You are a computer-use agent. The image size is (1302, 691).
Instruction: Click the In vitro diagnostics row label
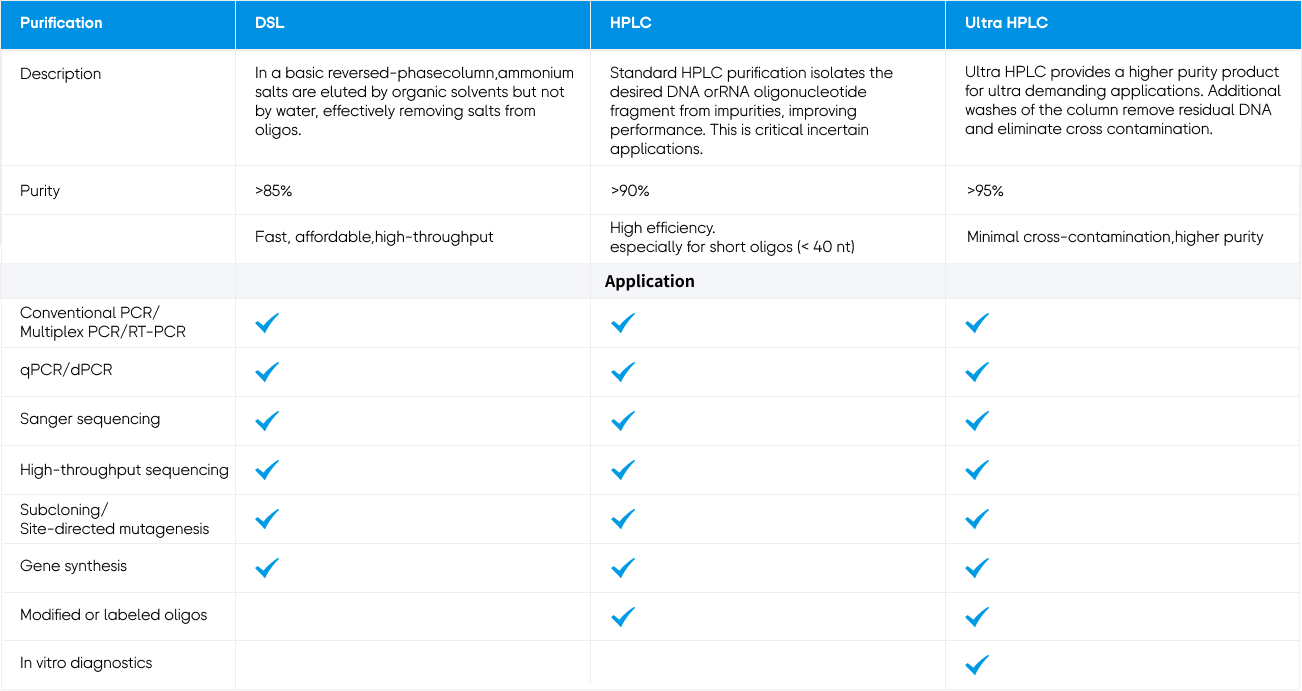click(86, 663)
